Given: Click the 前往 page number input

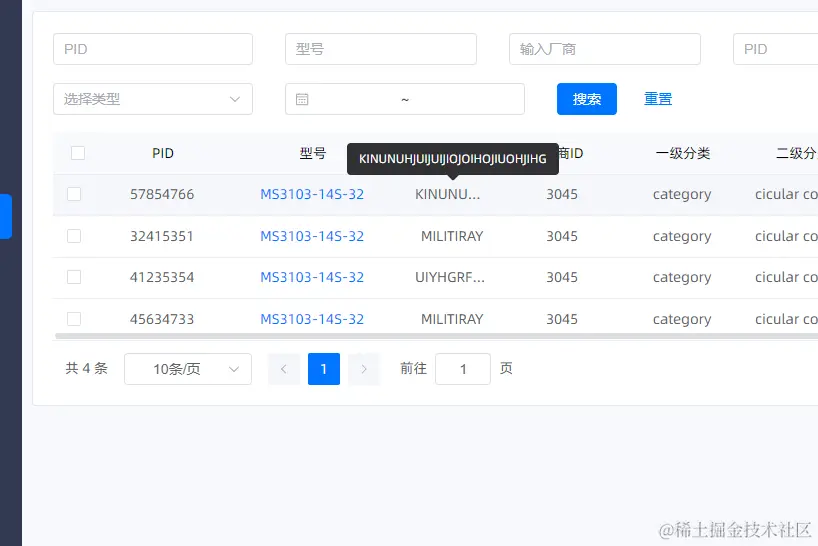Looking at the screenshot, I should click(x=463, y=369).
